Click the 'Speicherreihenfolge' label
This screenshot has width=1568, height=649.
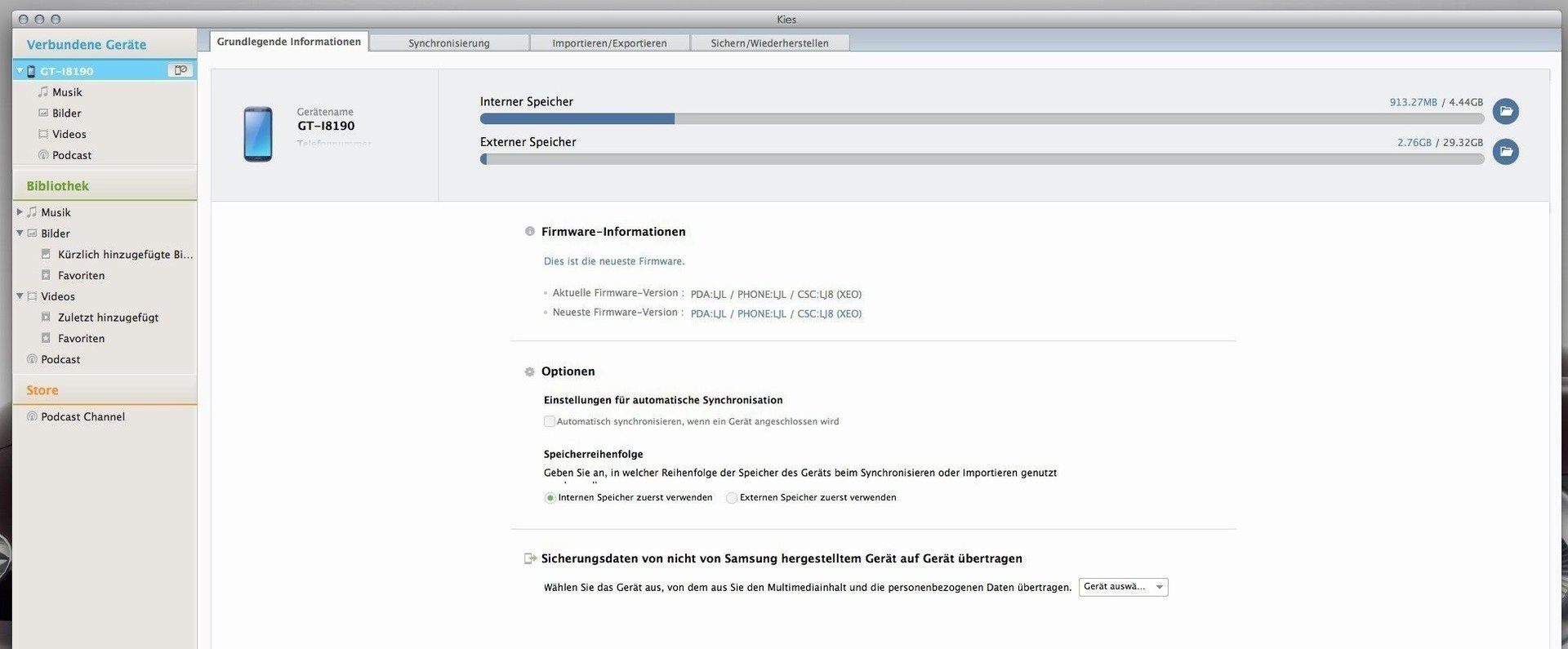coord(593,454)
